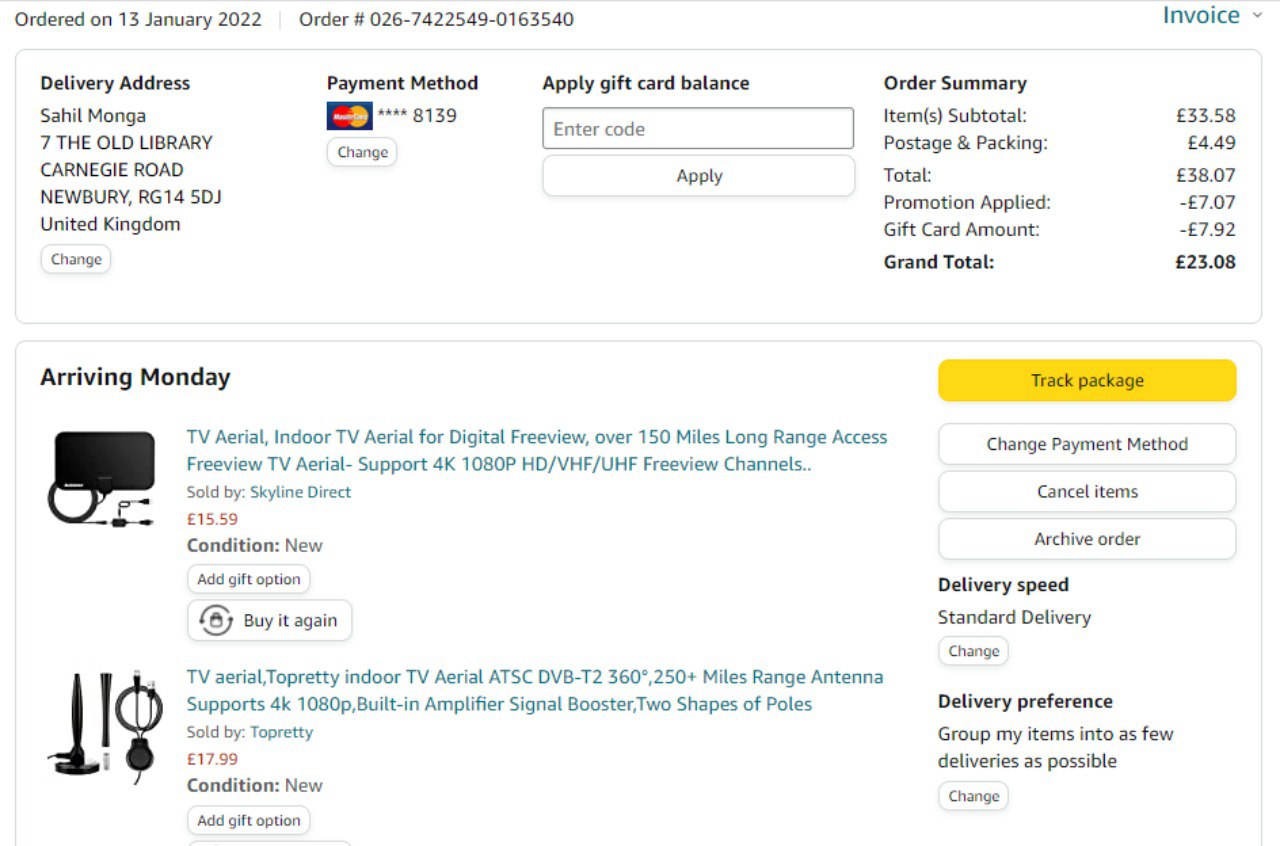Open the Skyline Direct seller link
The height and width of the screenshot is (846, 1280).
click(x=300, y=492)
